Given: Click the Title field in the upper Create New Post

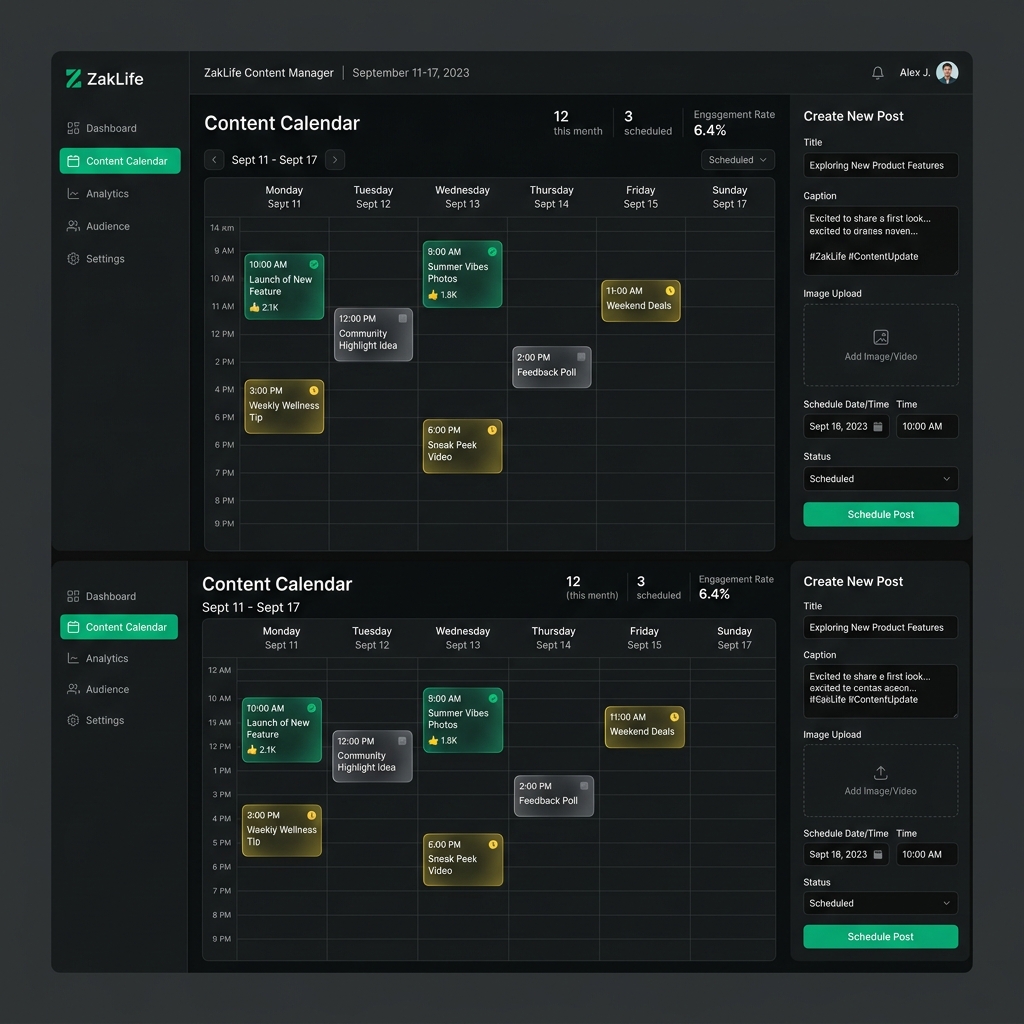Looking at the screenshot, I should [x=880, y=165].
